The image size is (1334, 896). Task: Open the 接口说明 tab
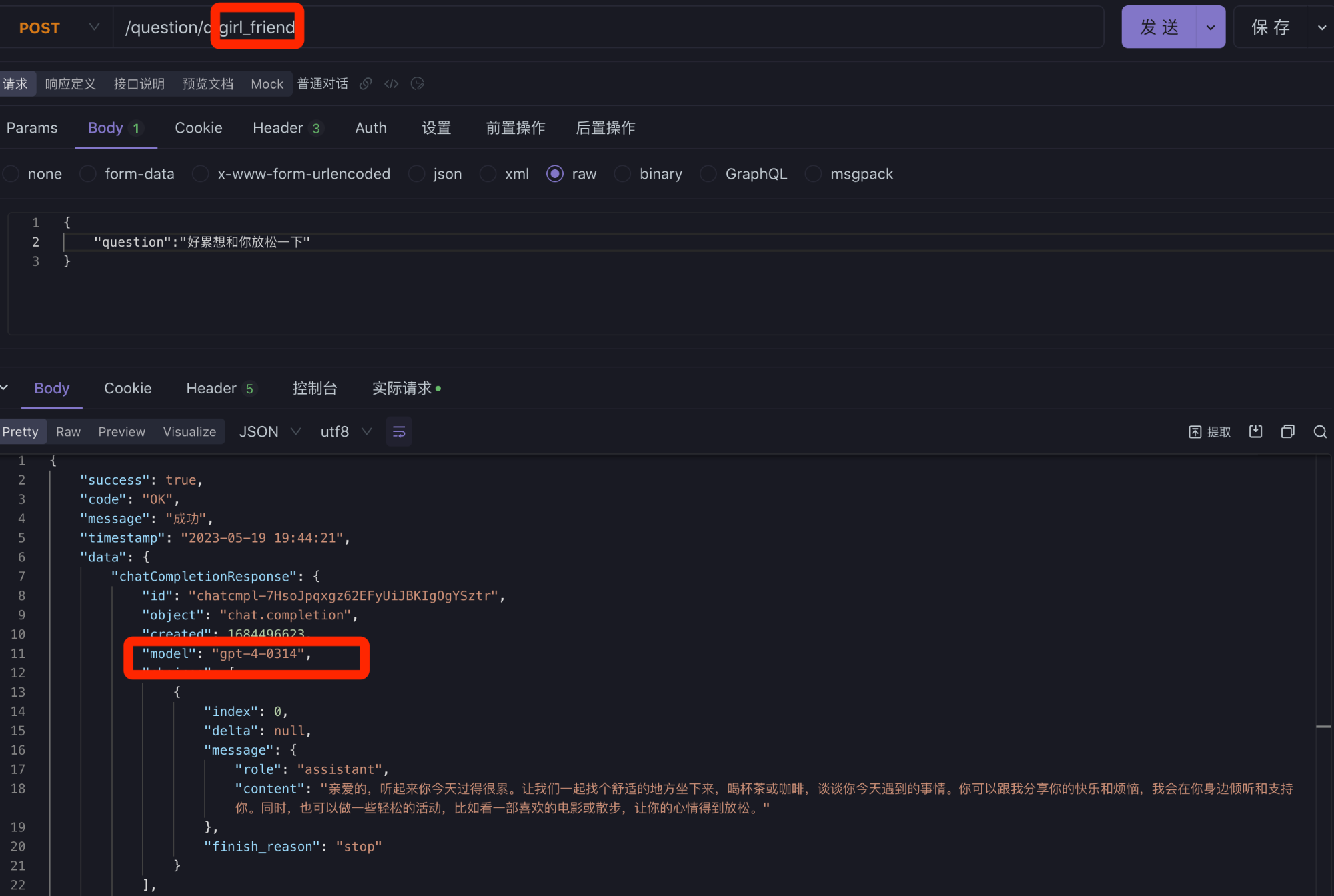click(139, 84)
